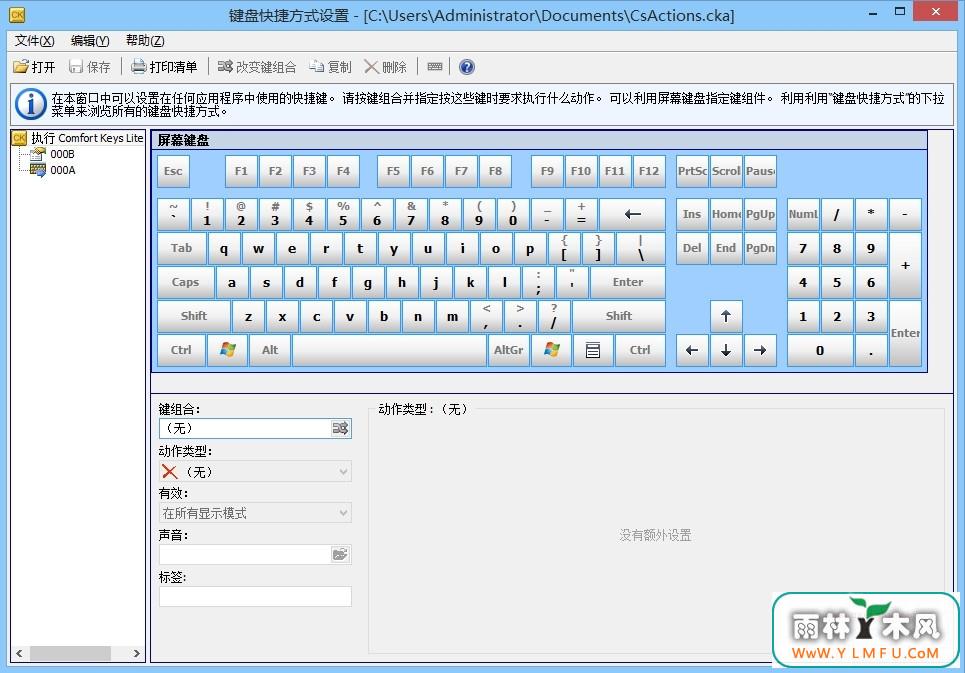Click the Scroll Lock key
Screen dimensions: 965x673
726,171
